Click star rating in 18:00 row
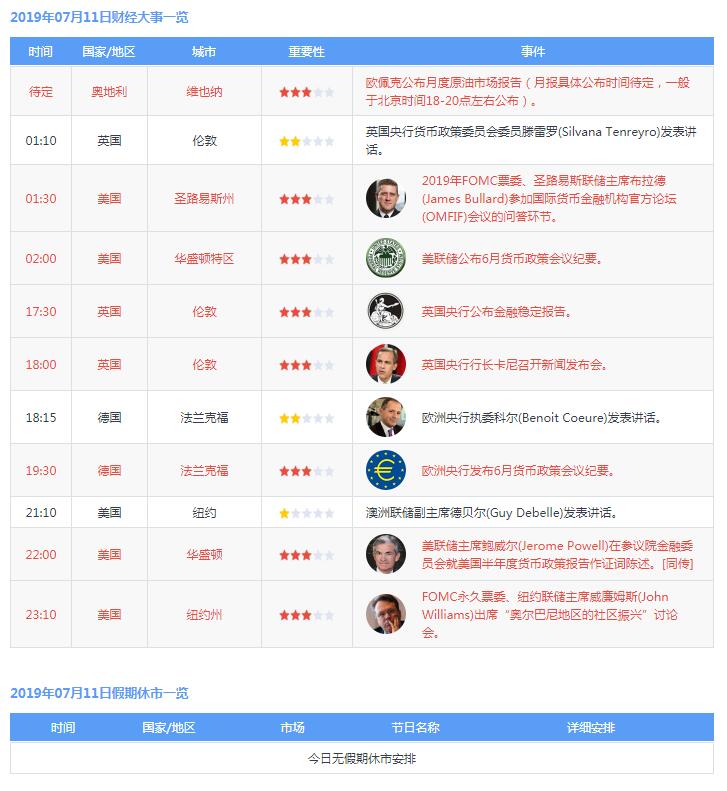727x791 pixels. (x=307, y=365)
